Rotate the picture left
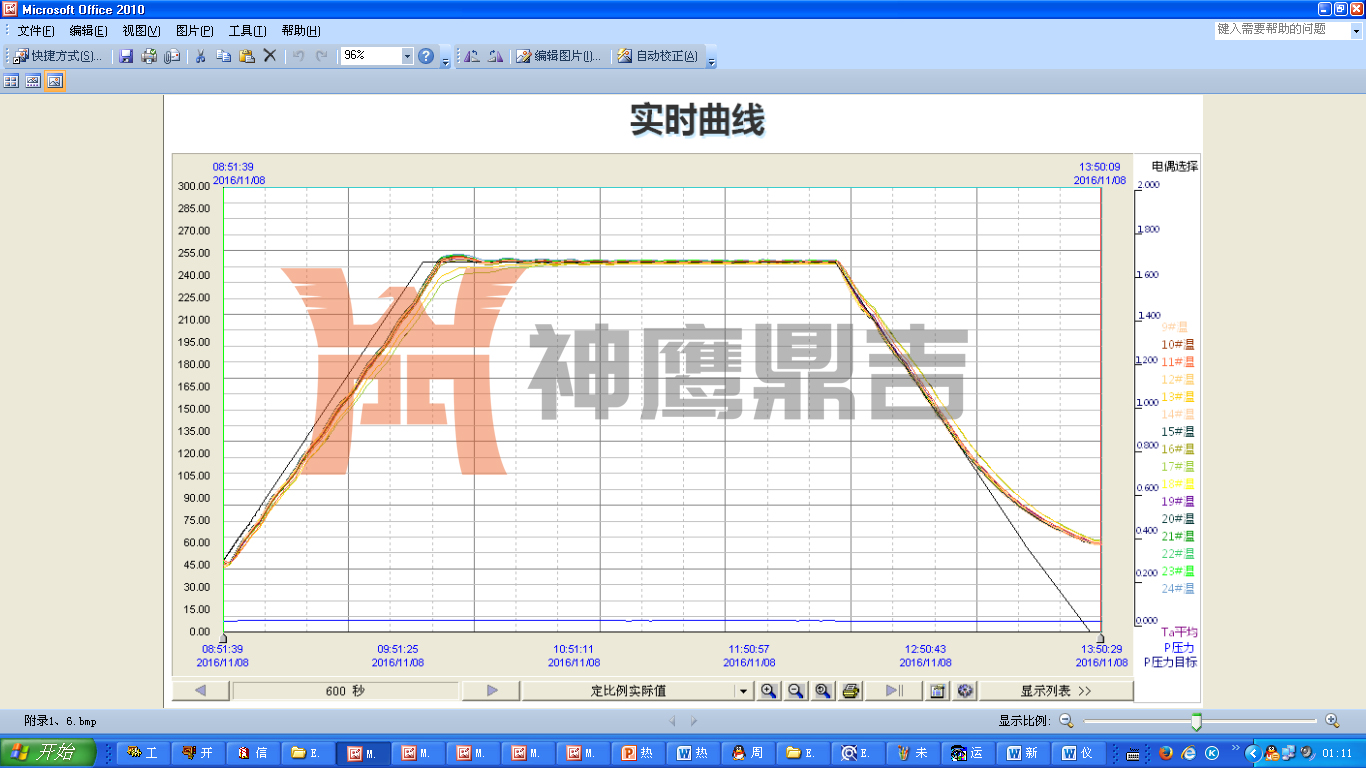1366x768 pixels. coord(472,56)
